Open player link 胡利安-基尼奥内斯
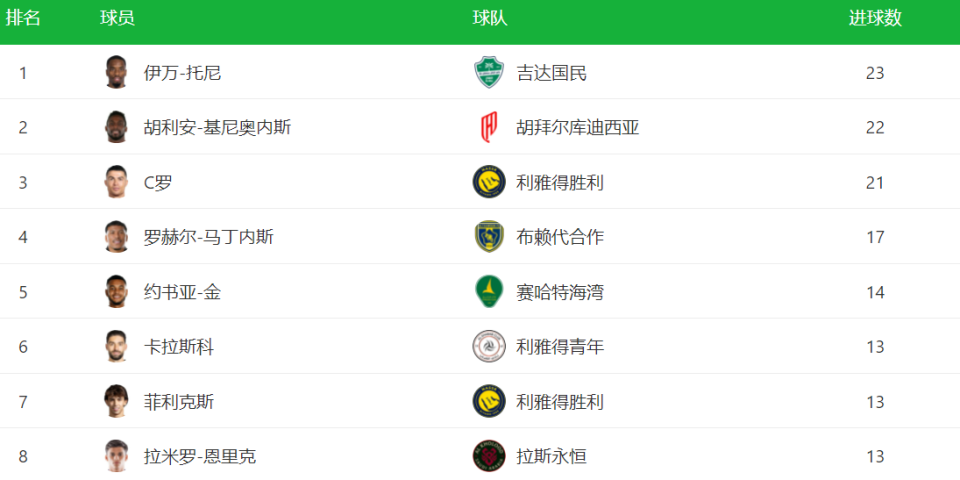 [217, 127]
